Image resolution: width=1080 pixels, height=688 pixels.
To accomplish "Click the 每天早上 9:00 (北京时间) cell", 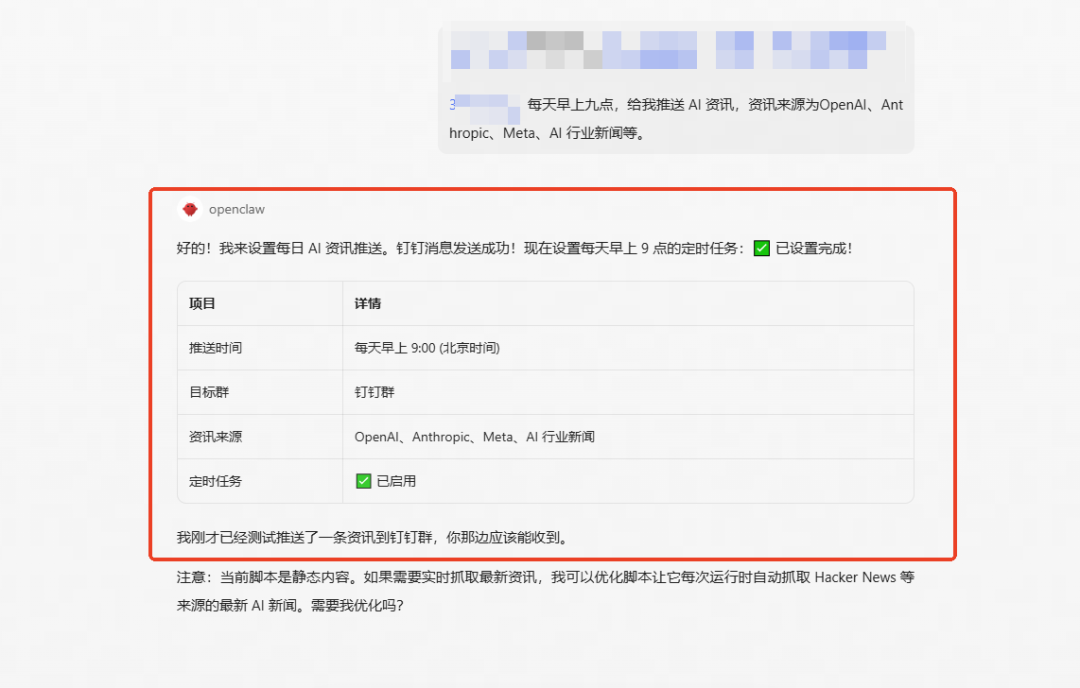I will 628,348.
